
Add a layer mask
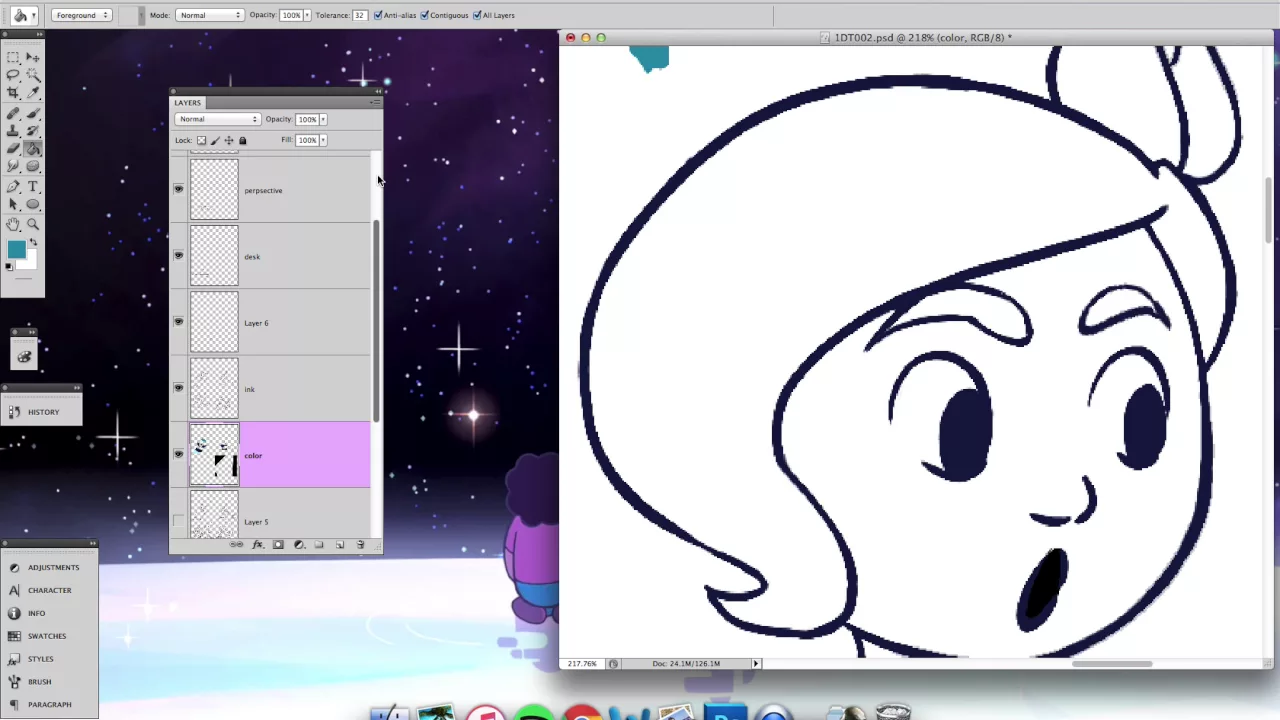tap(278, 544)
